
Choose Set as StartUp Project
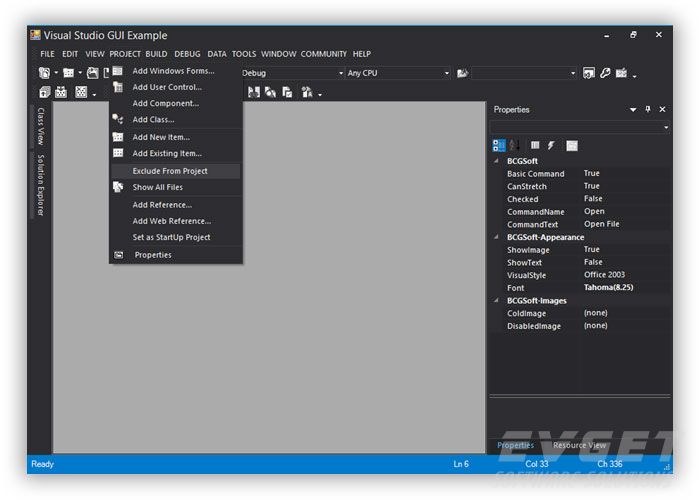coord(176,237)
